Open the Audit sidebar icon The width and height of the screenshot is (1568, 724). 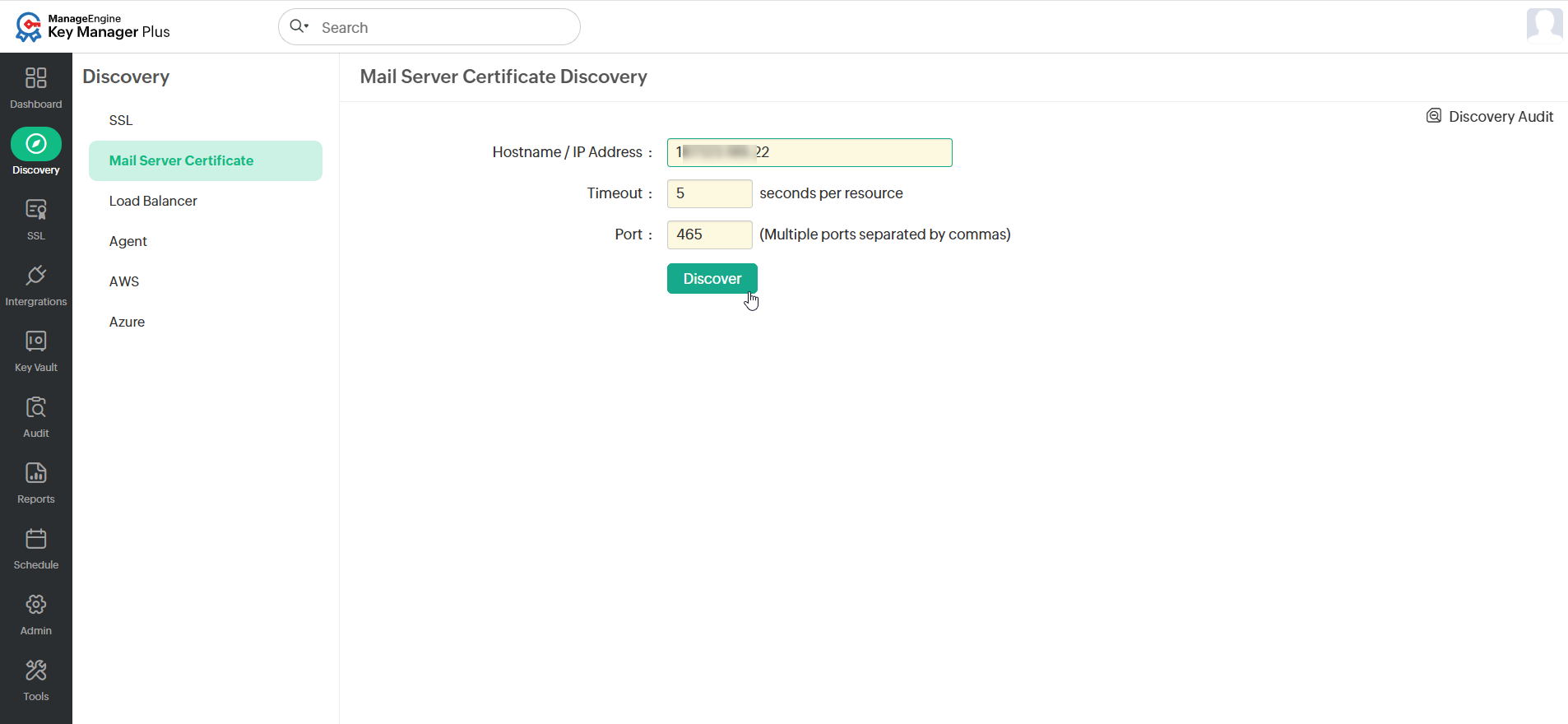pos(36,407)
